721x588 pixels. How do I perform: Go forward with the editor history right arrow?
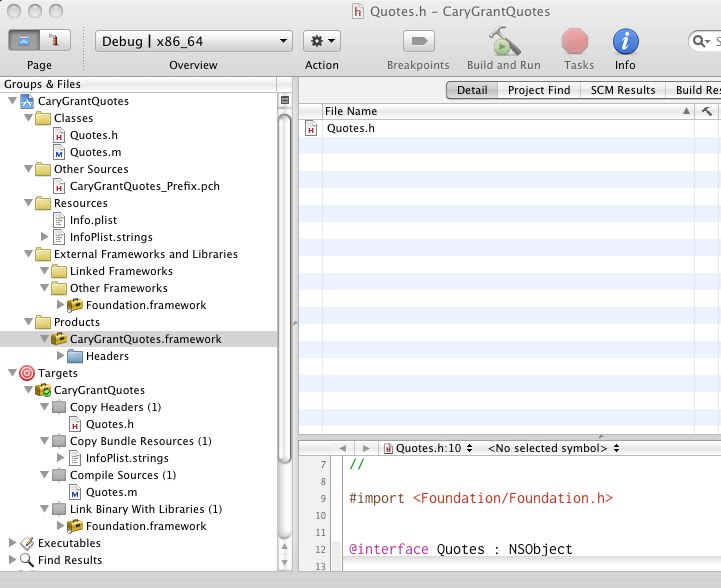366,448
